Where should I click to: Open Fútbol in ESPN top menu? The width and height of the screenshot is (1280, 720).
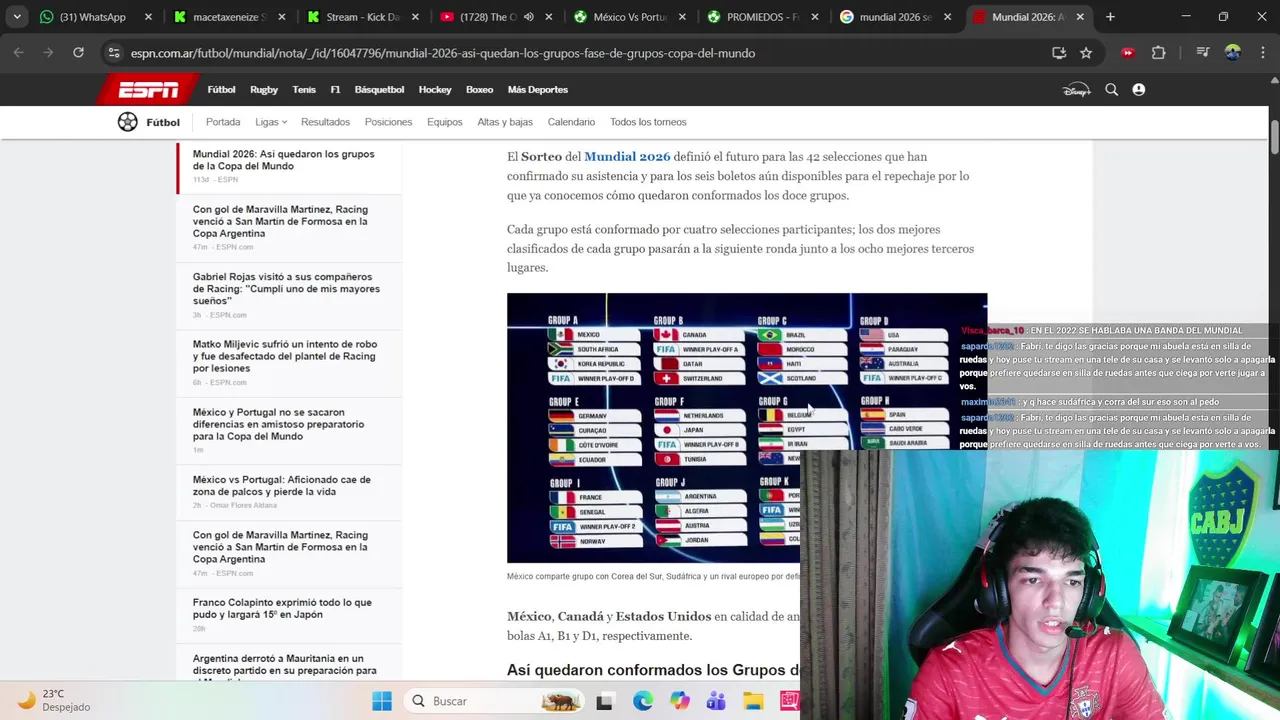pyautogui.click(x=221, y=90)
